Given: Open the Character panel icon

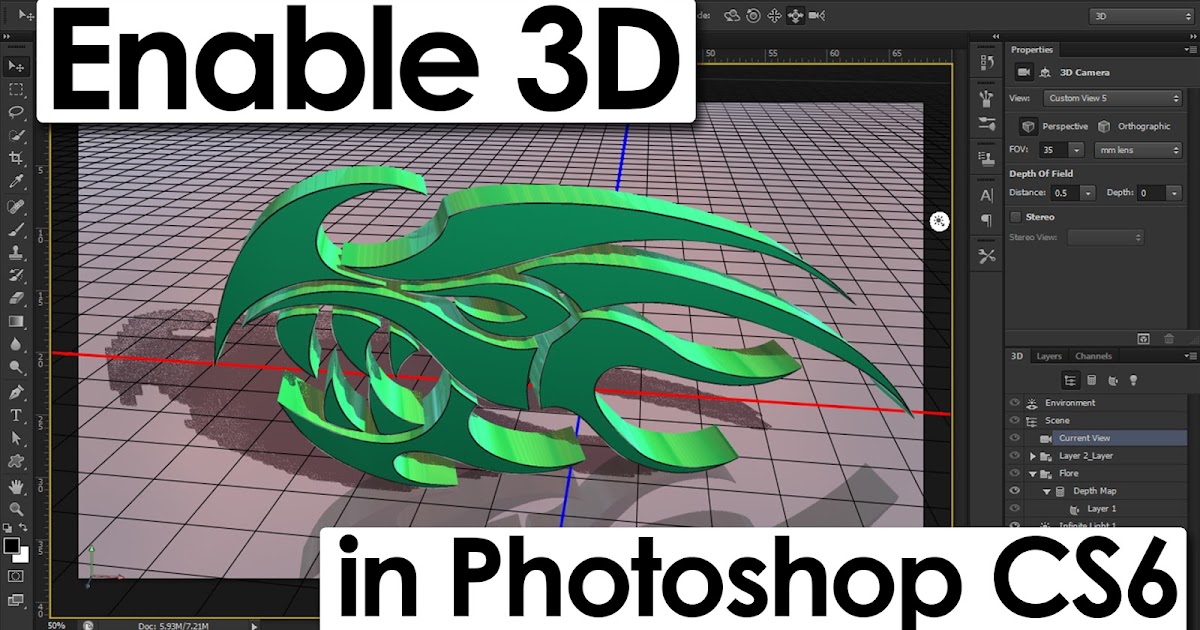Looking at the screenshot, I should [987, 196].
